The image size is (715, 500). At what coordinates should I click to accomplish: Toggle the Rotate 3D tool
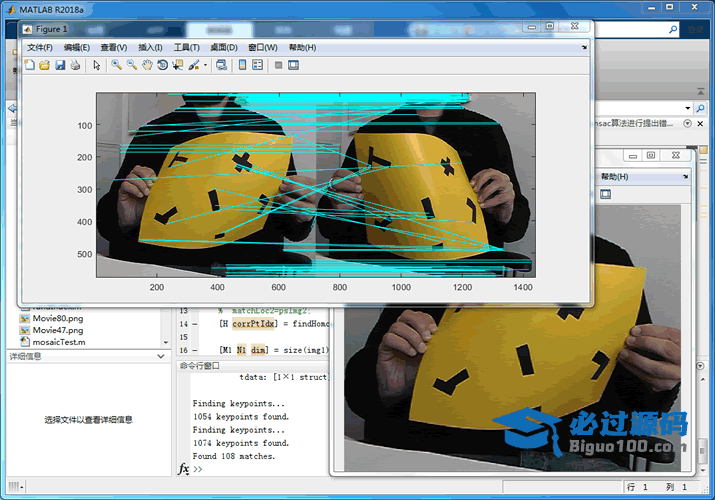pyautogui.click(x=162, y=65)
